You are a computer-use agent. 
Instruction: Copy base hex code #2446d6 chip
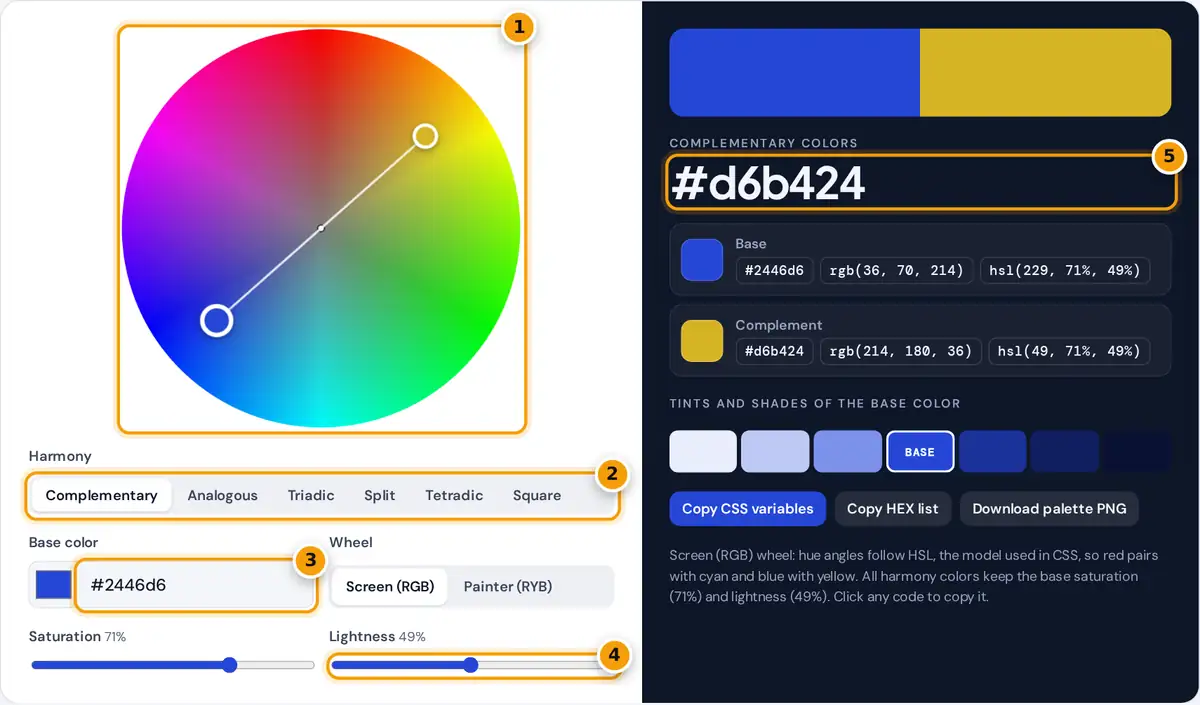(x=774, y=270)
